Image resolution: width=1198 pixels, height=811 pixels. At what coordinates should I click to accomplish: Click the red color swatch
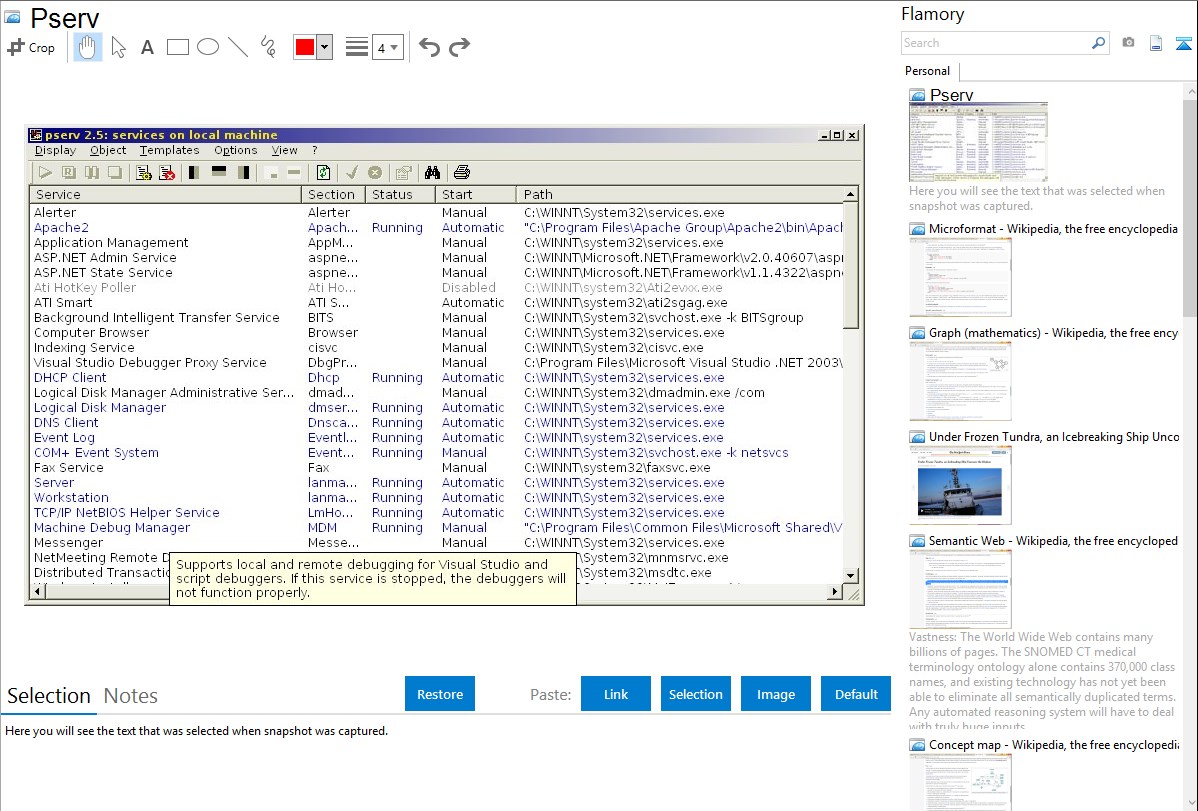[x=305, y=47]
